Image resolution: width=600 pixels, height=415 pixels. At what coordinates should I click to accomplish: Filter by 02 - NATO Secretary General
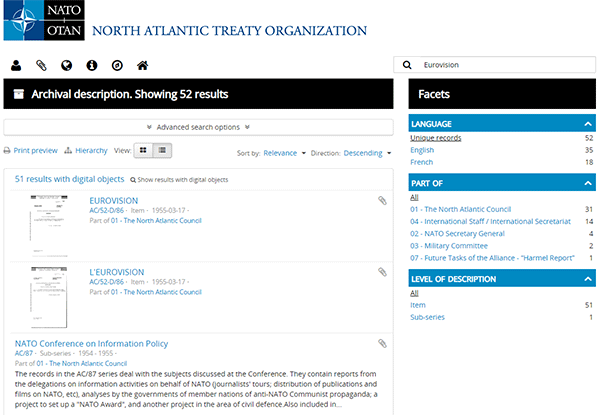click(x=458, y=234)
